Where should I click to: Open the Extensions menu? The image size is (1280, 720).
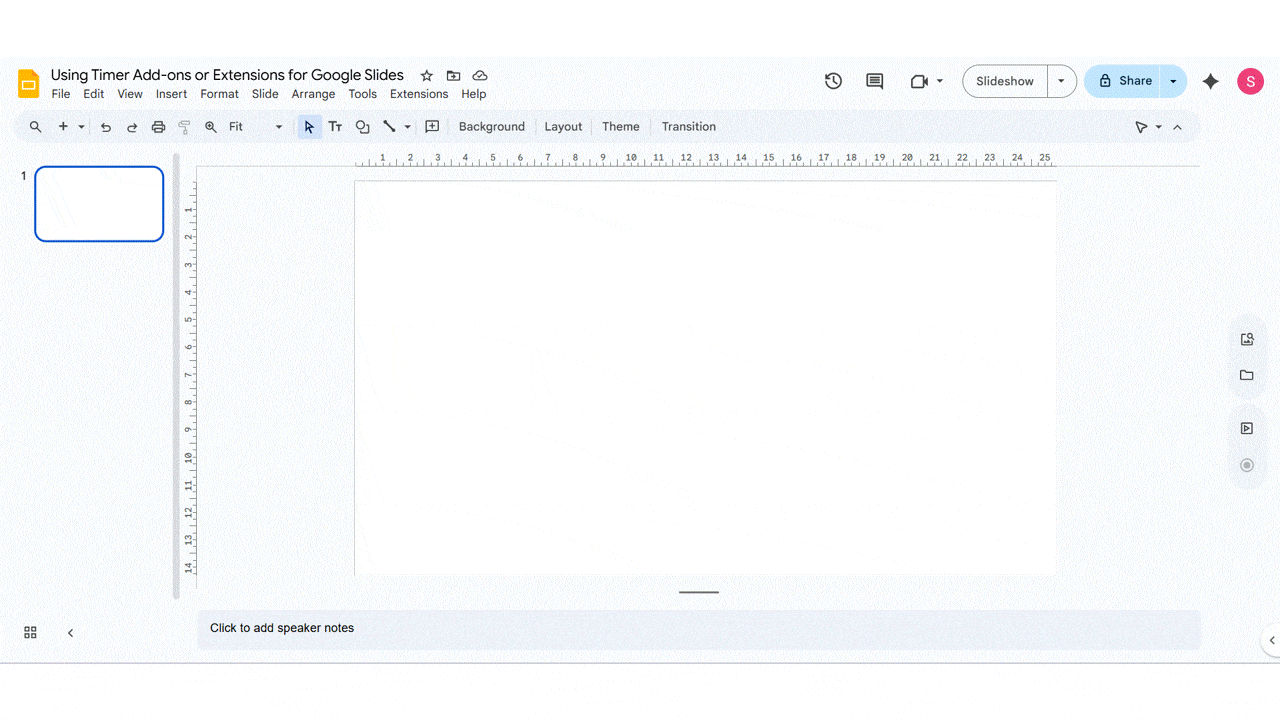click(x=418, y=93)
